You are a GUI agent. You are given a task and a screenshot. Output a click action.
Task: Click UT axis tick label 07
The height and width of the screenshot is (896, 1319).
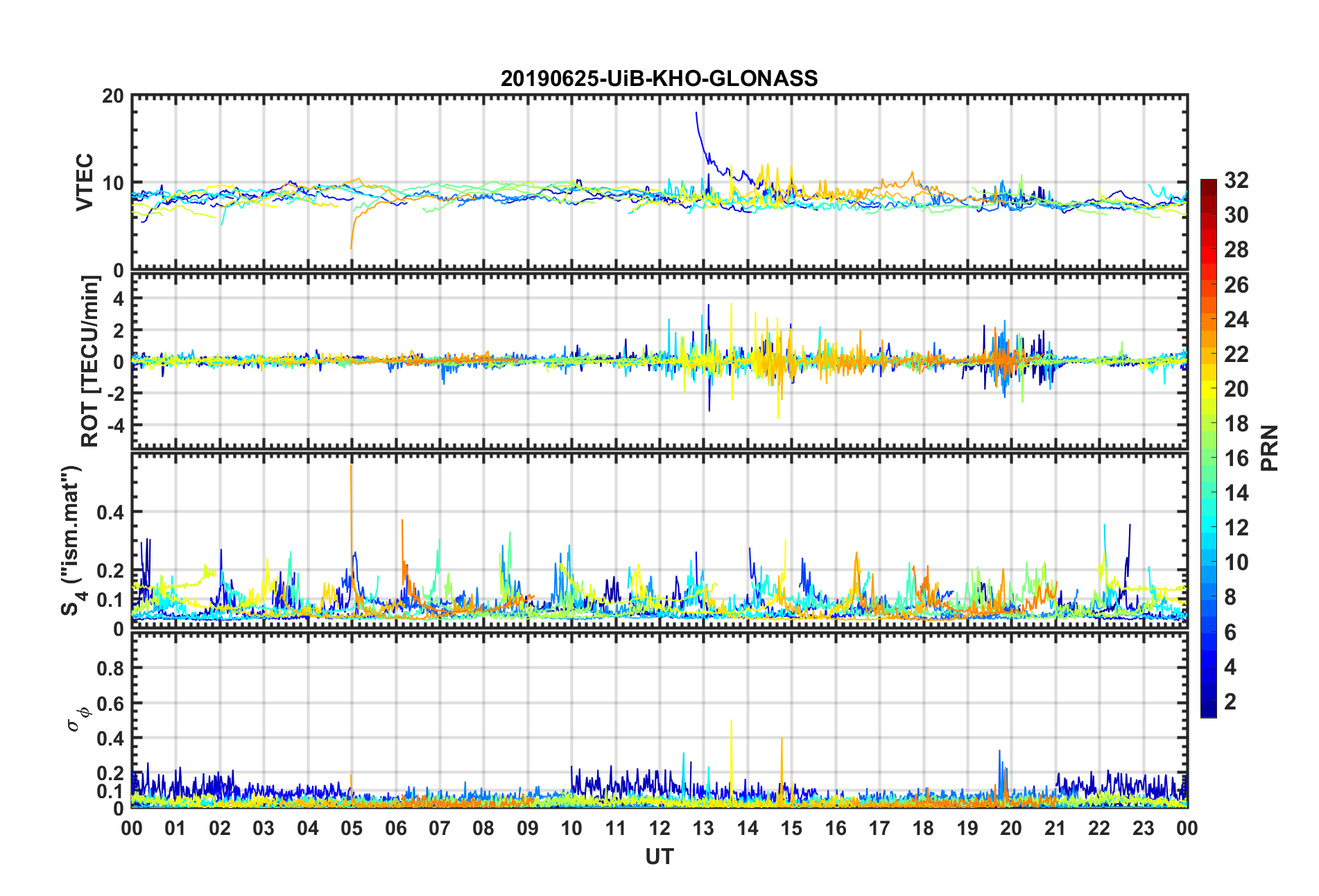[x=440, y=828]
